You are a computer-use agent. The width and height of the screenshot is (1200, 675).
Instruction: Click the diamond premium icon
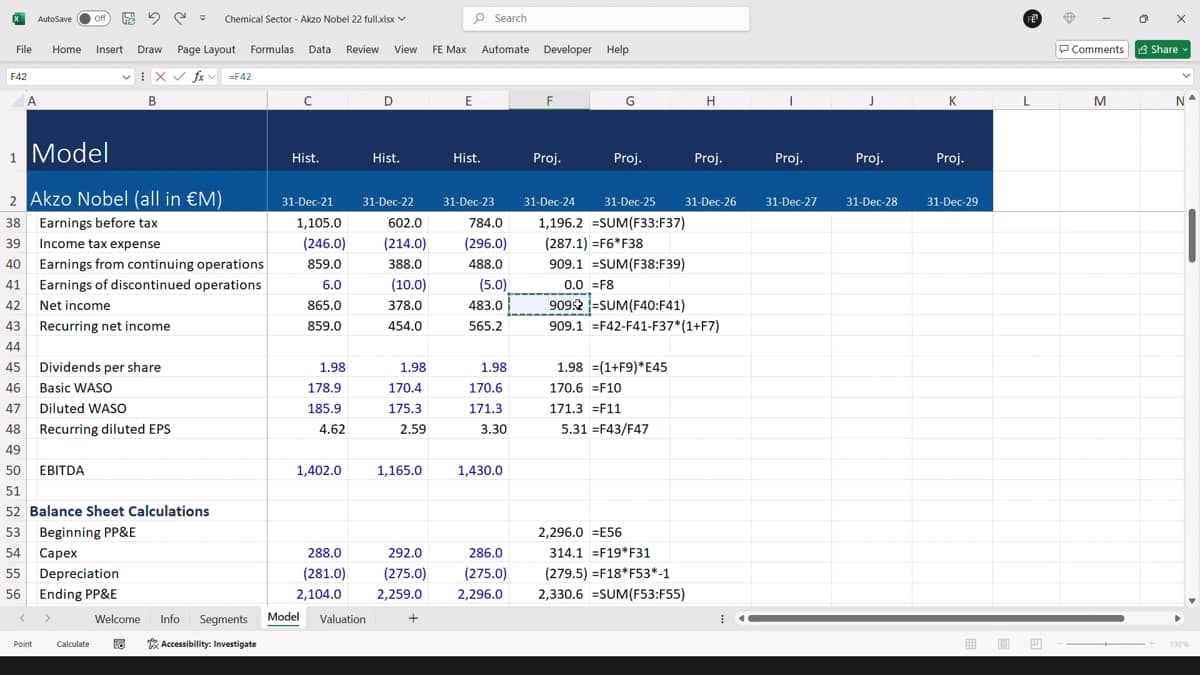1069,18
